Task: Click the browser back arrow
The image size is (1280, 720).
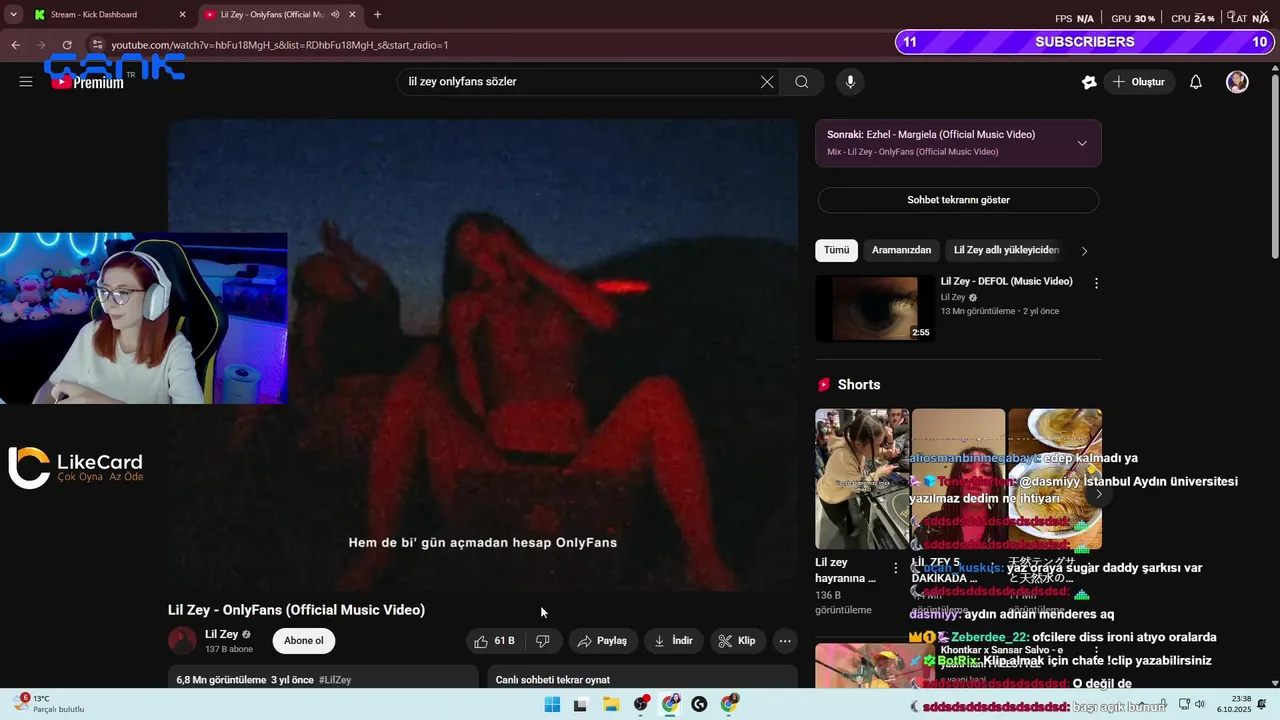Action: [x=15, y=45]
